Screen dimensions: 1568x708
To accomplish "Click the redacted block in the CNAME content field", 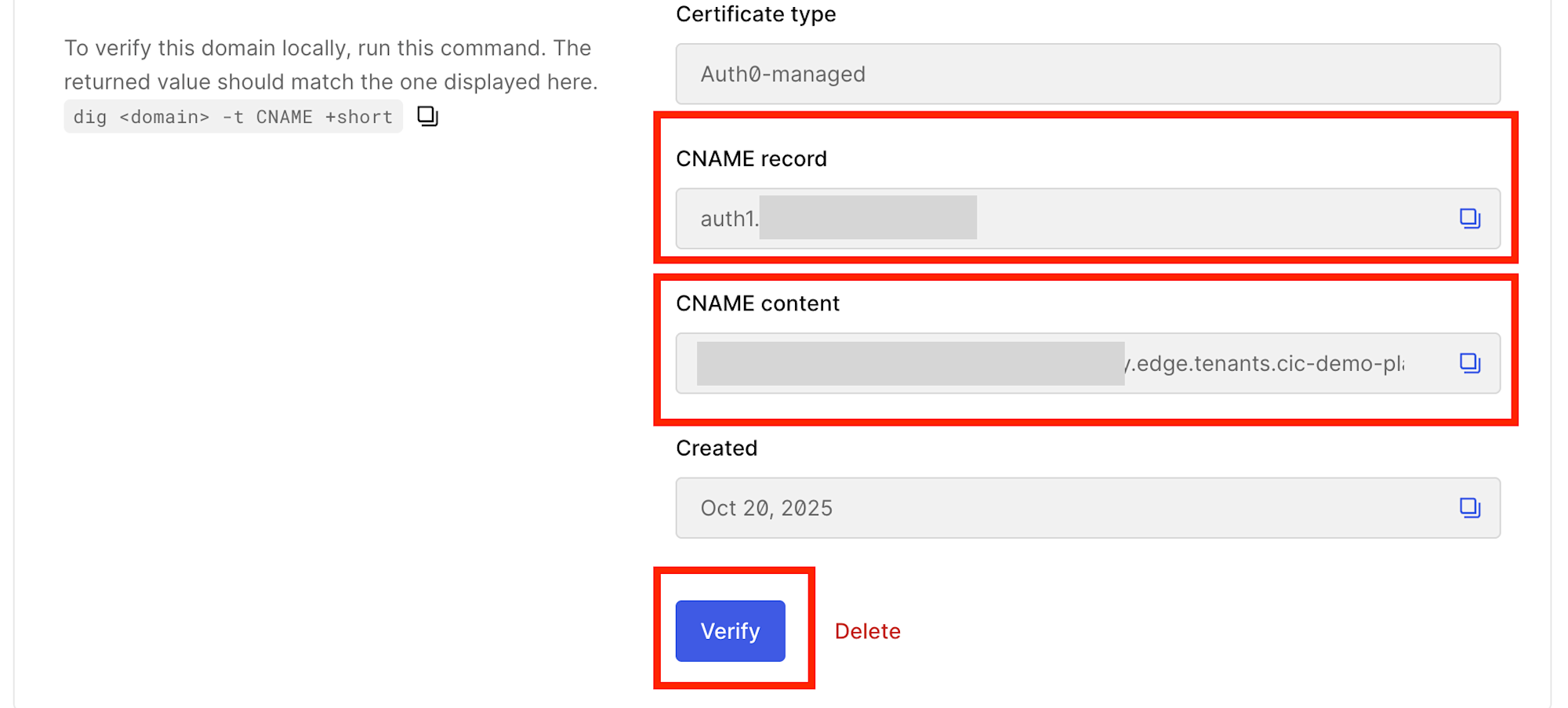I will click(910, 364).
